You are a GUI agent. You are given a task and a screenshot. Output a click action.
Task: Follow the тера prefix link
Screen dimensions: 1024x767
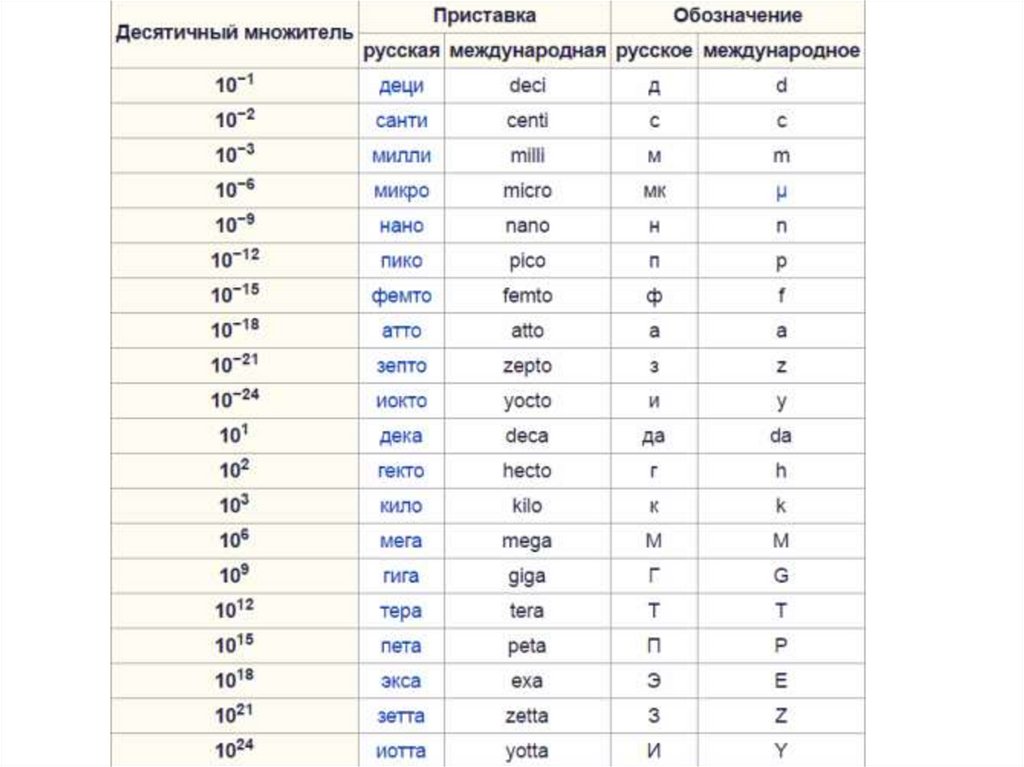click(x=400, y=611)
